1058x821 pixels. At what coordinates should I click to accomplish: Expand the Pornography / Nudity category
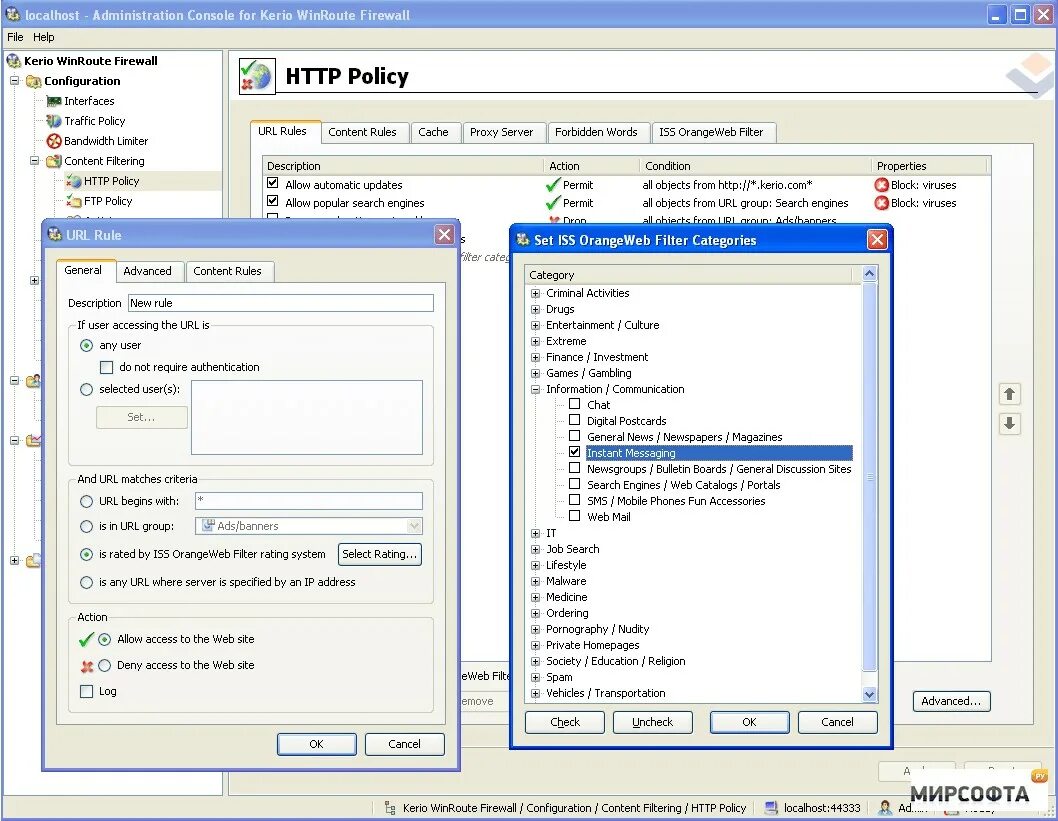535,629
